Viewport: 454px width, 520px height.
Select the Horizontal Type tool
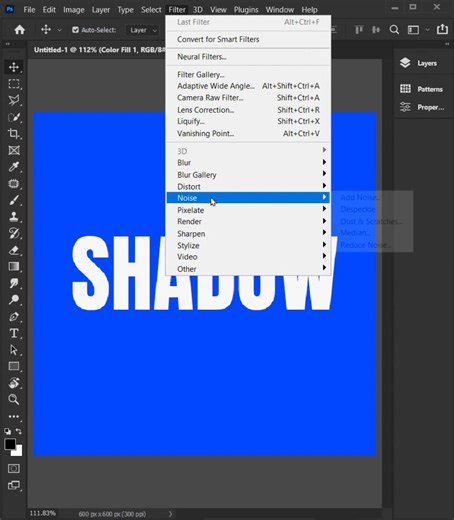tap(14, 333)
